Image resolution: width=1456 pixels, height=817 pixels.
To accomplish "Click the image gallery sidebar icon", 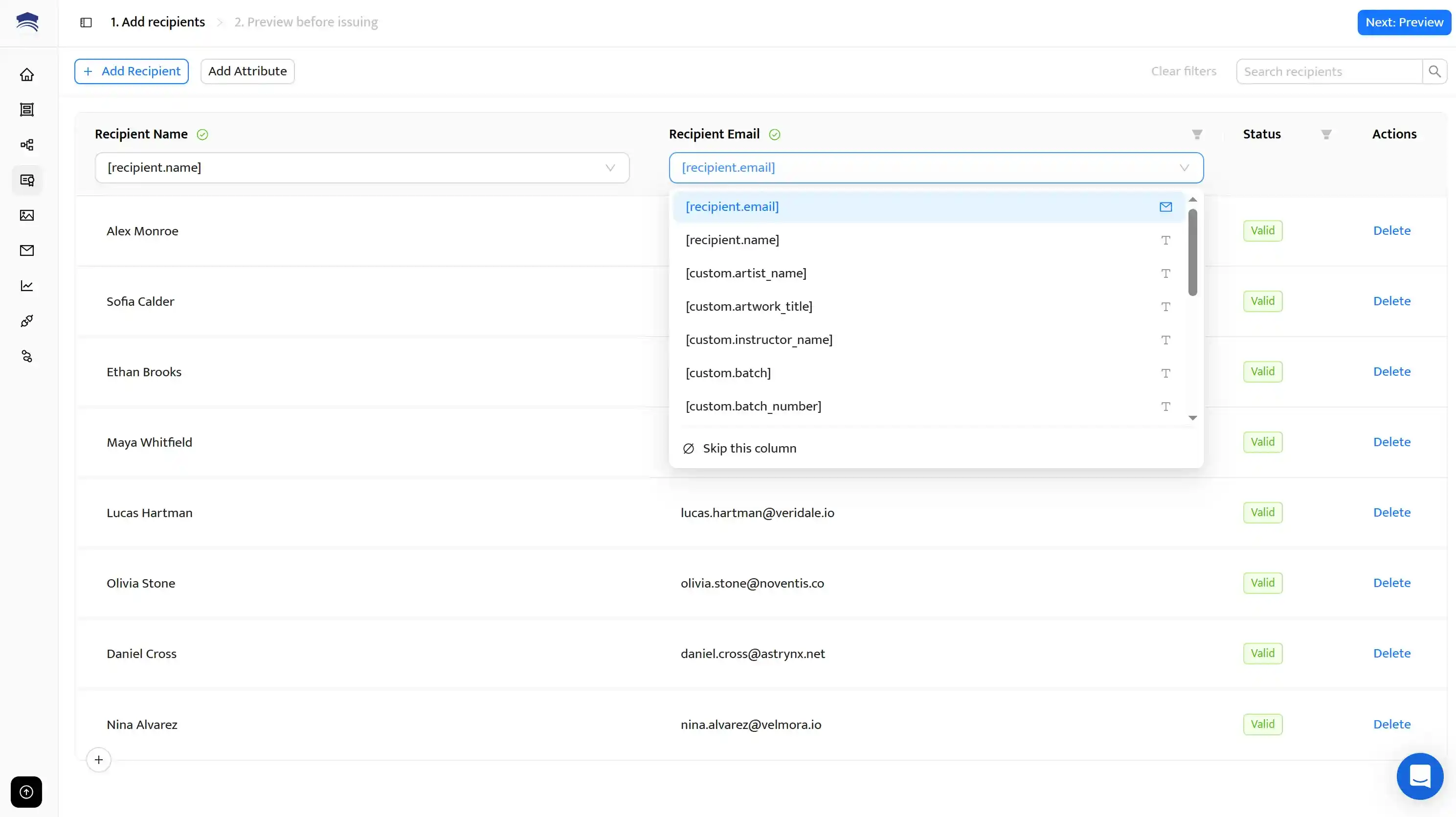I will [26, 215].
